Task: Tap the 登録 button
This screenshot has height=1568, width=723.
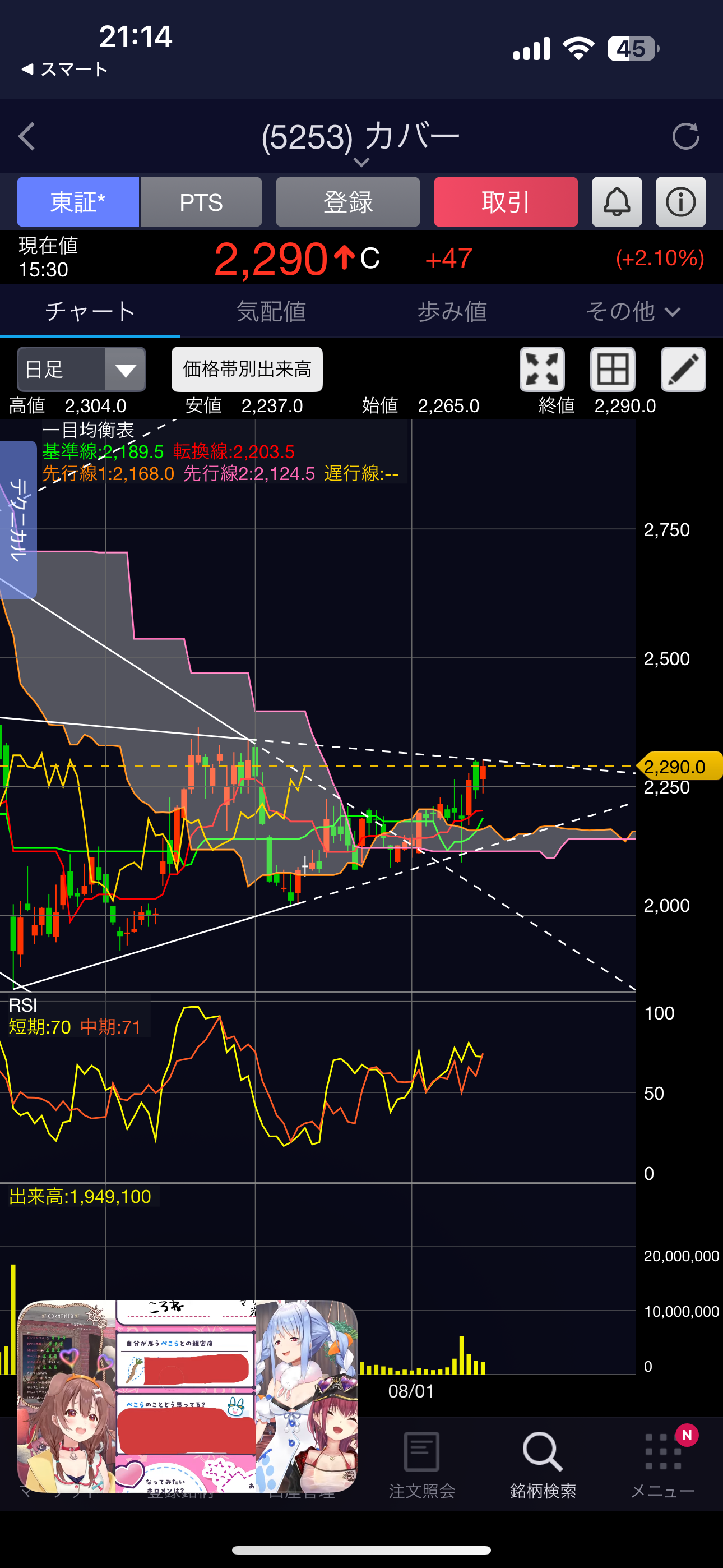Action: (347, 202)
